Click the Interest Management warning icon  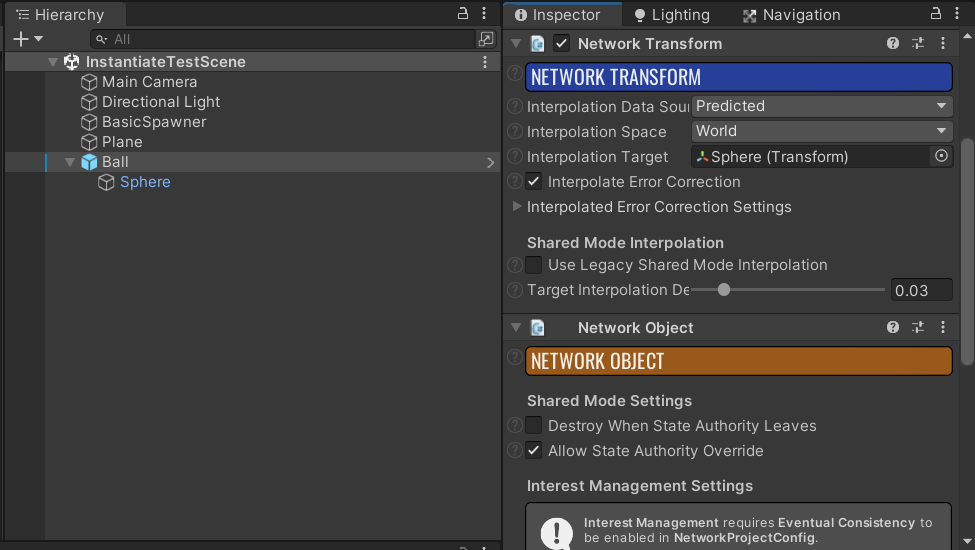(x=557, y=533)
